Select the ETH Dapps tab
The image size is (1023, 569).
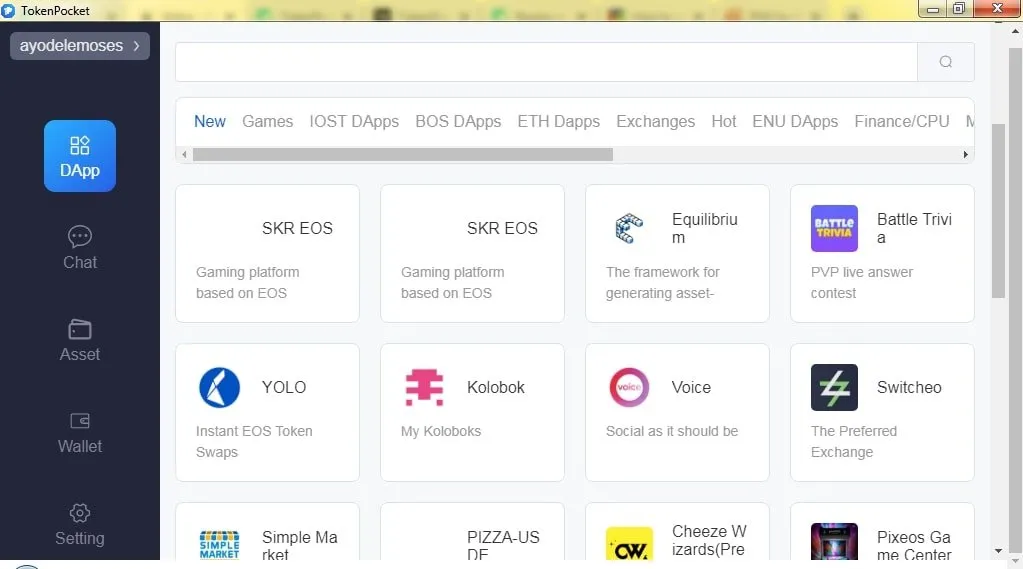pos(558,121)
